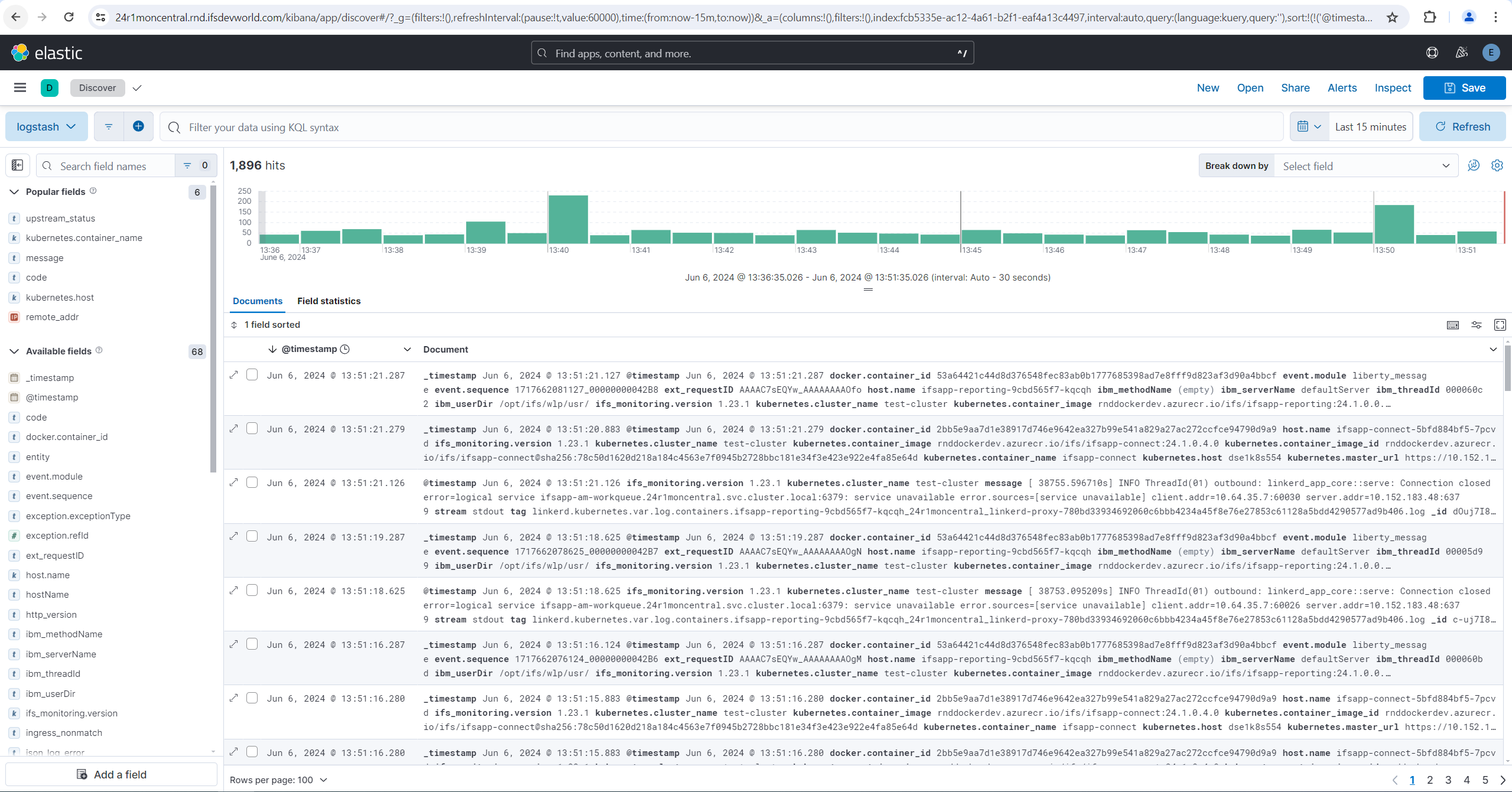Open the chart options gear icon
Image resolution: width=1512 pixels, height=792 pixels.
click(1497, 165)
